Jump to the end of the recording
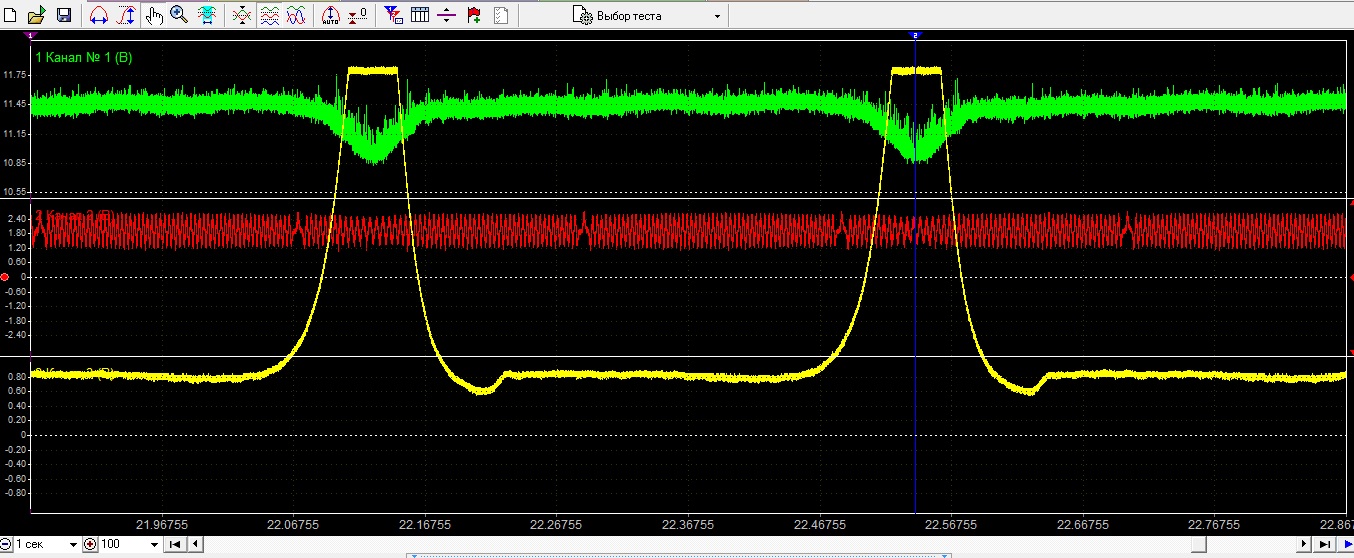1354x558 pixels. [x=1324, y=544]
